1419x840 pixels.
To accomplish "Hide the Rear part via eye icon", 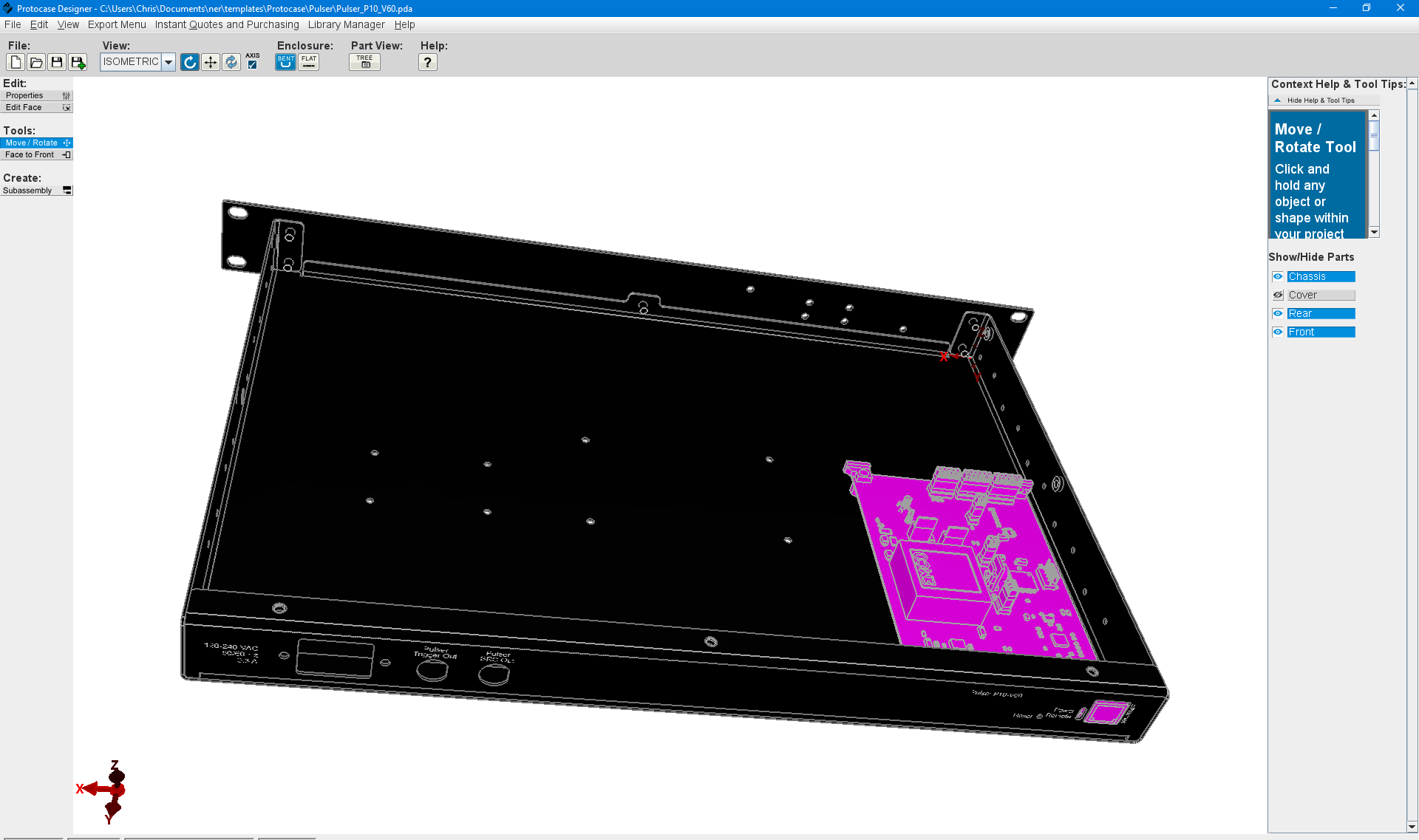I will pos(1278,313).
